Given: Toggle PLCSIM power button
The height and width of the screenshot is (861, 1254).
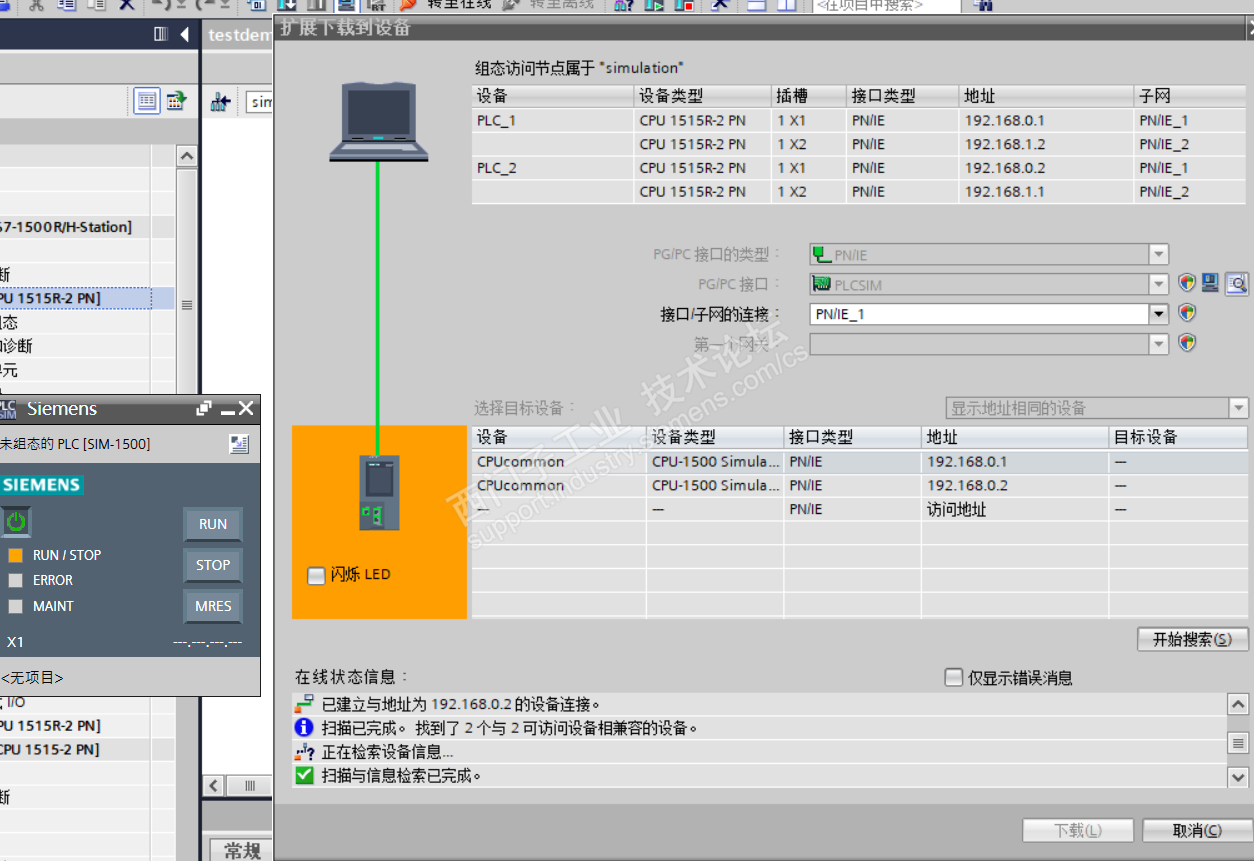Looking at the screenshot, I should click(x=16, y=521).
